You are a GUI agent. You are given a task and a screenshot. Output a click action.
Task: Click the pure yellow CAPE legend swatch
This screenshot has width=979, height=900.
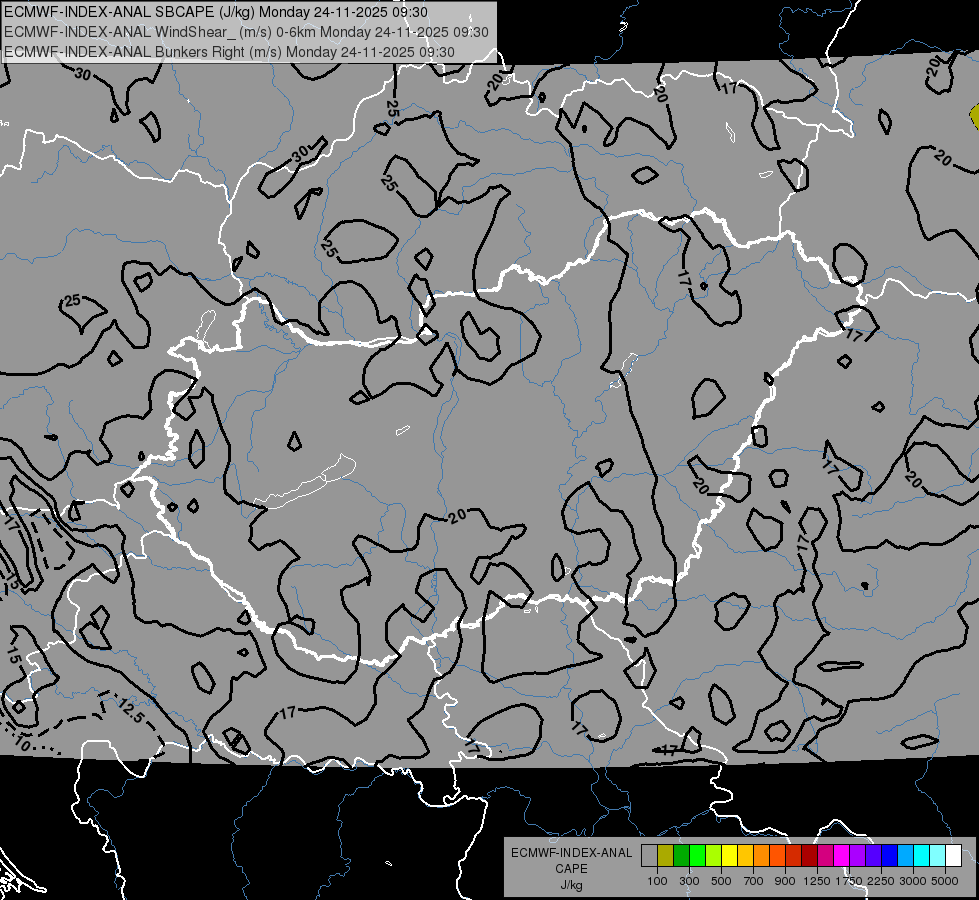[x=729, y=855]
